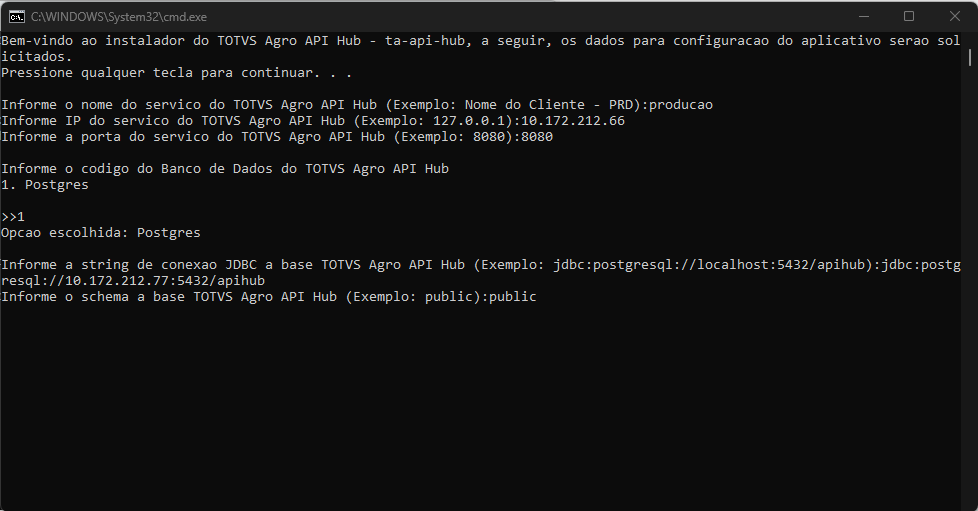Click the entered schema value "public" at line end

pos(513,297)
